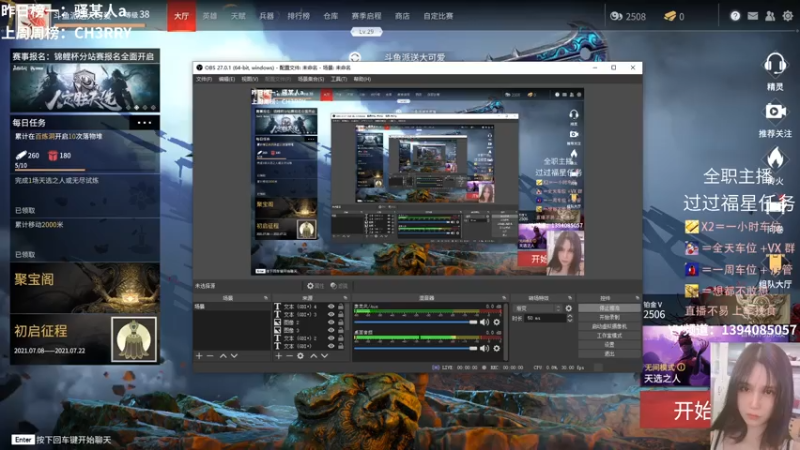Open game settings gear icon

788,16
